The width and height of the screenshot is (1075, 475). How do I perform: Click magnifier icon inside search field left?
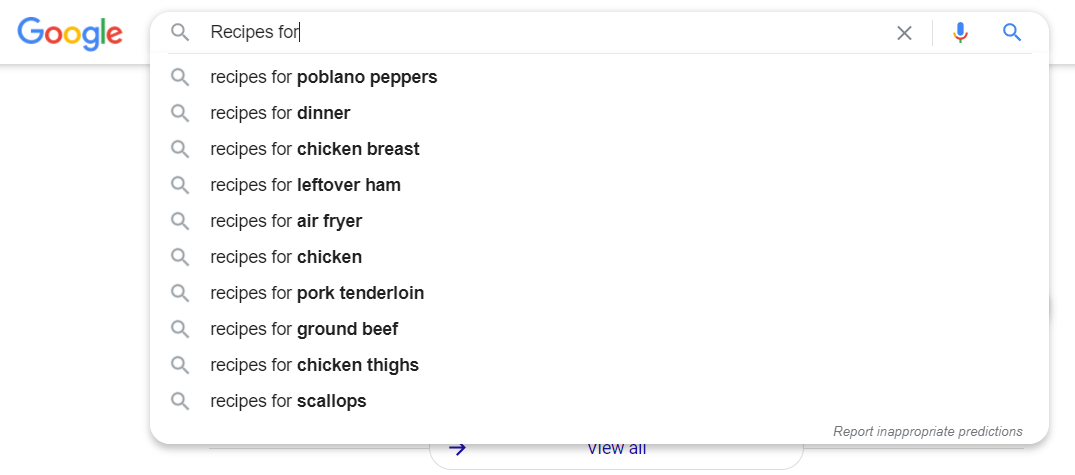click(180, 32)
